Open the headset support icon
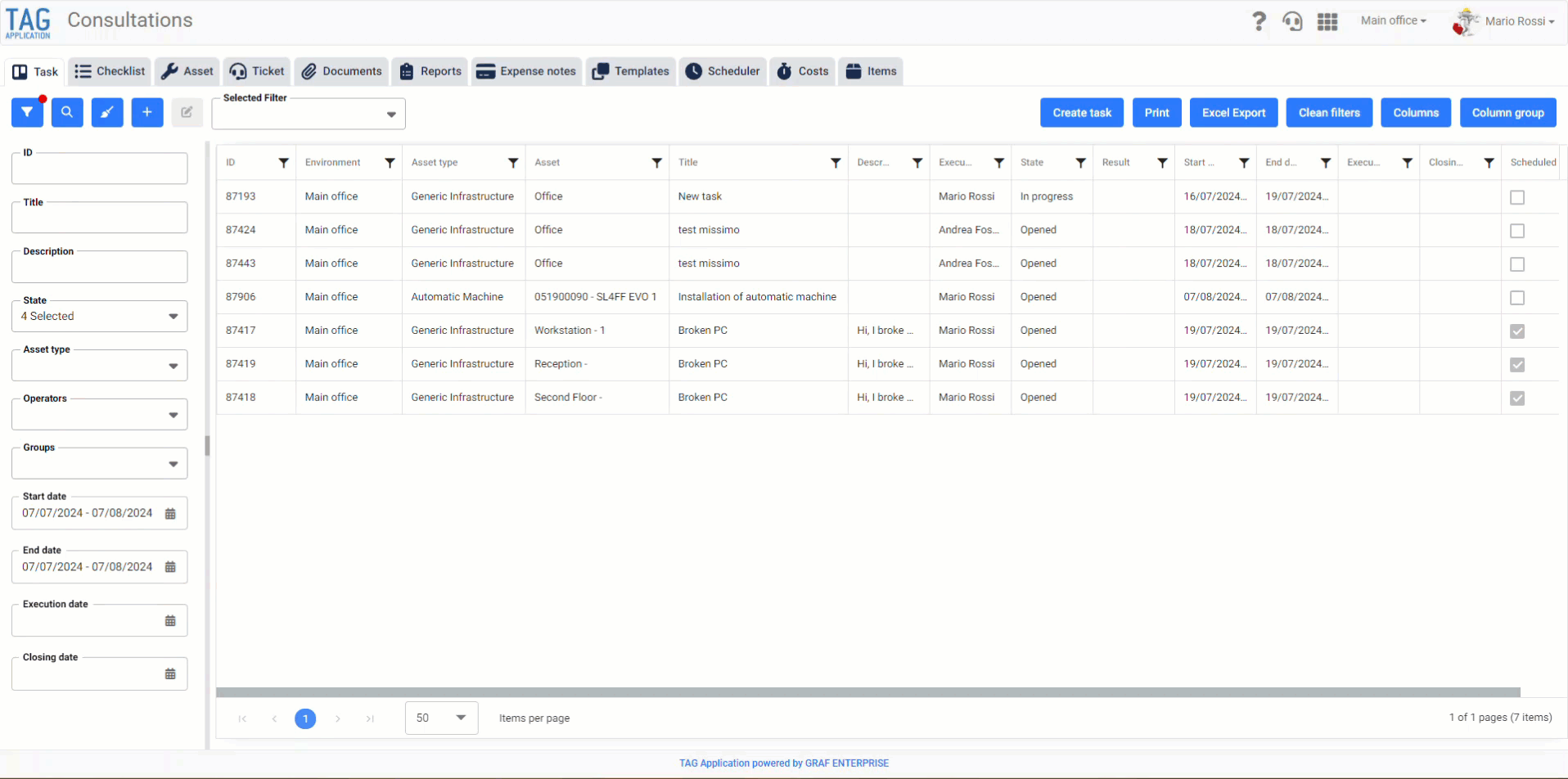Viewport: 1568px width, 779px height. click(1293, 21)
